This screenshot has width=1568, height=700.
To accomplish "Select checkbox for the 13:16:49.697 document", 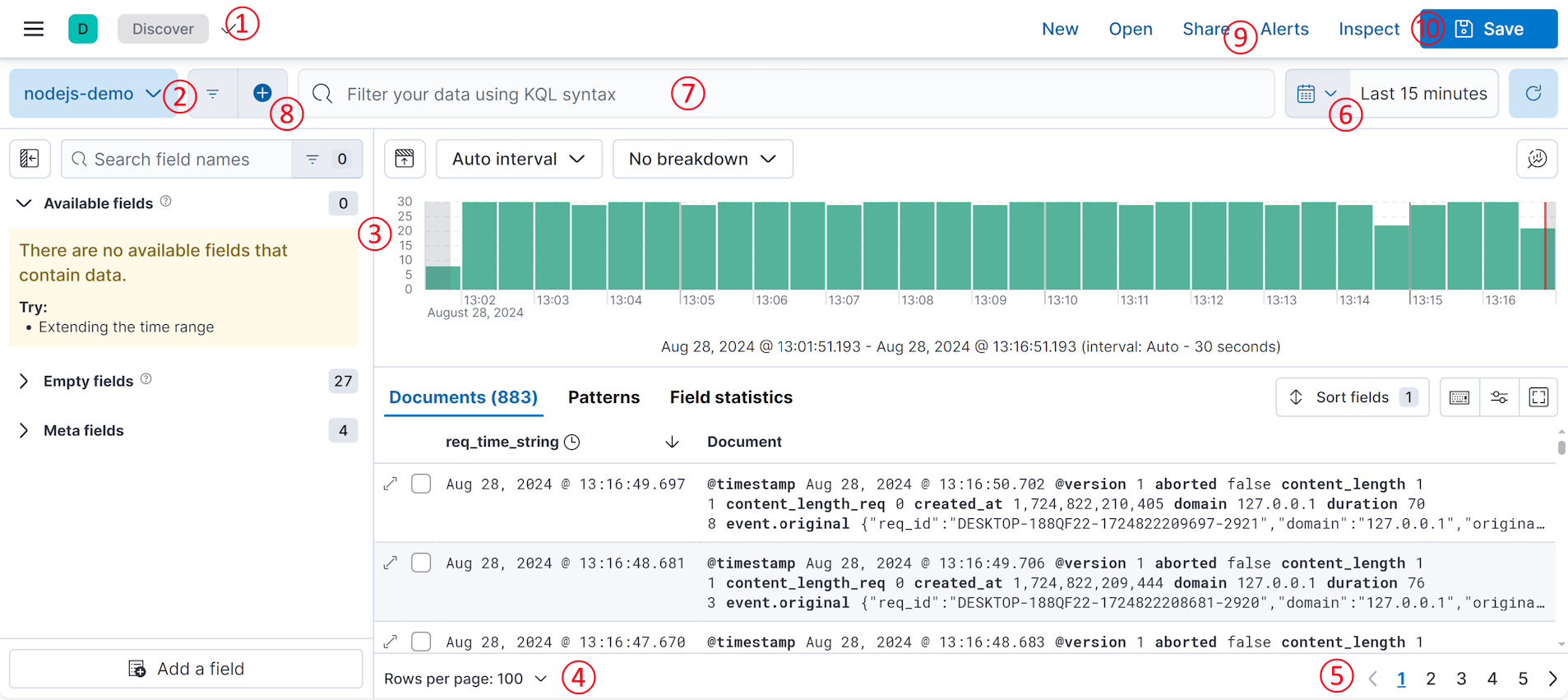I will 421,484.
